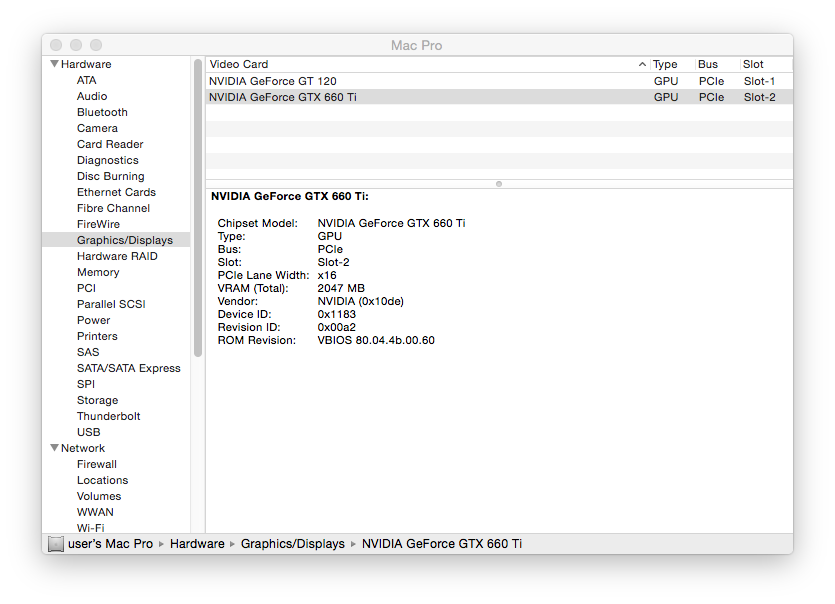Select the Network category heading
This screenshot has height=604, width=835.
pyautogui.click(x=83, y=448)
